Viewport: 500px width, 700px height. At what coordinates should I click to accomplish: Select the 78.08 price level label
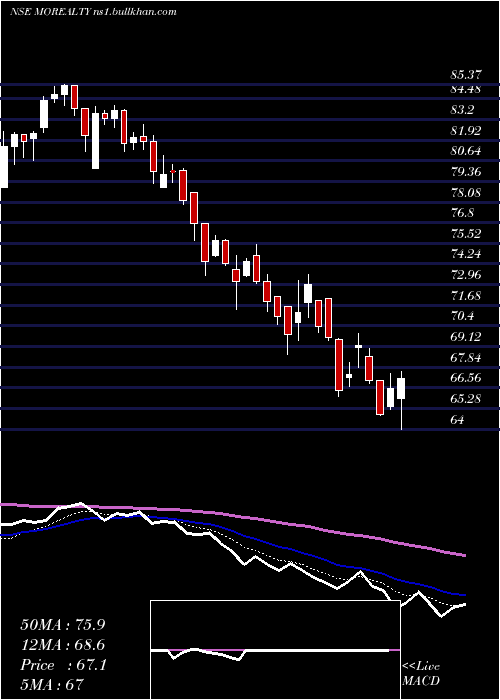466,193
